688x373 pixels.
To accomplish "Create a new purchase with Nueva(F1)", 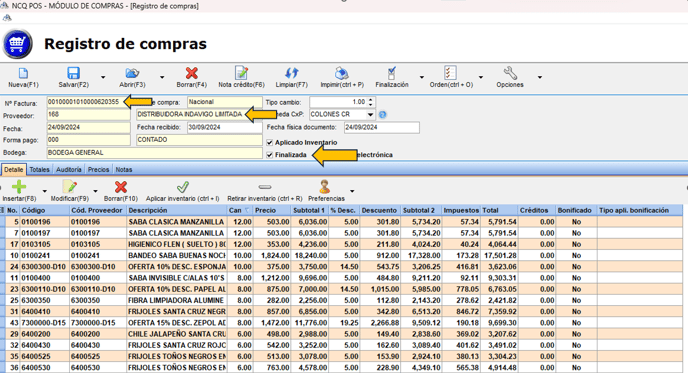I will [23, 78].
